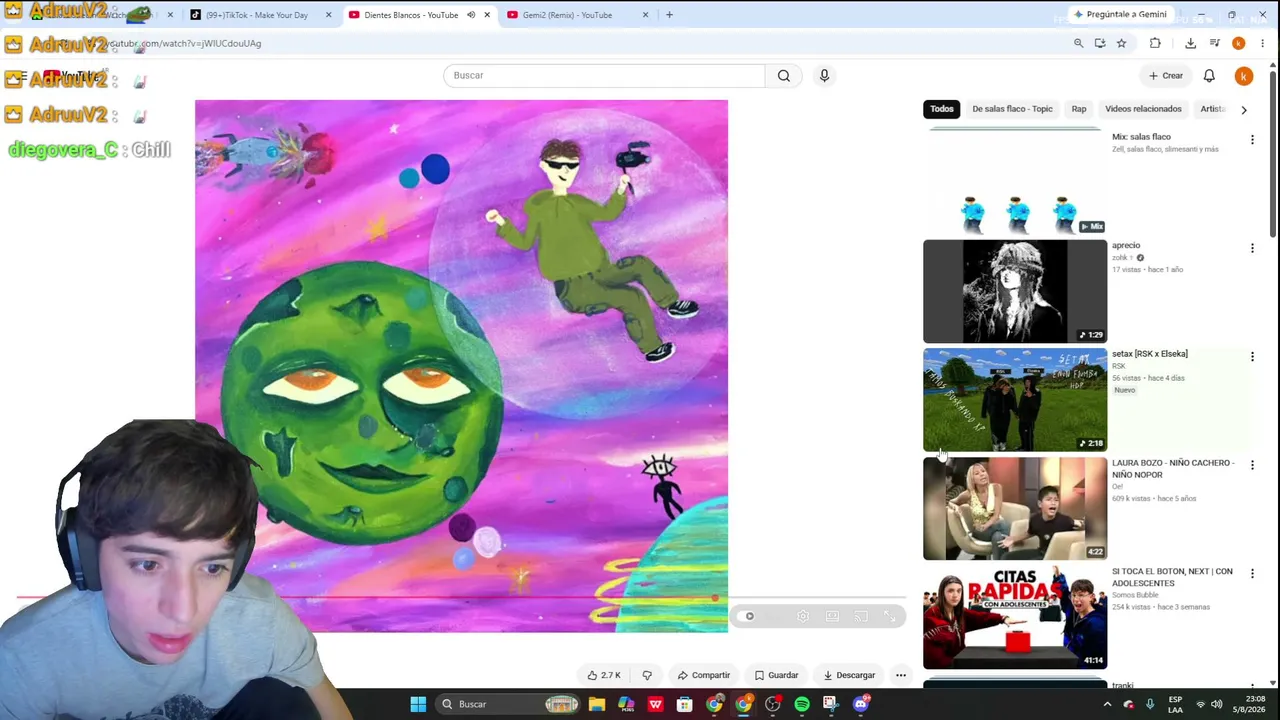Open the 'aprecio' video thumbnail
Screen dimensions: 1280x720
click(1015, 292)
